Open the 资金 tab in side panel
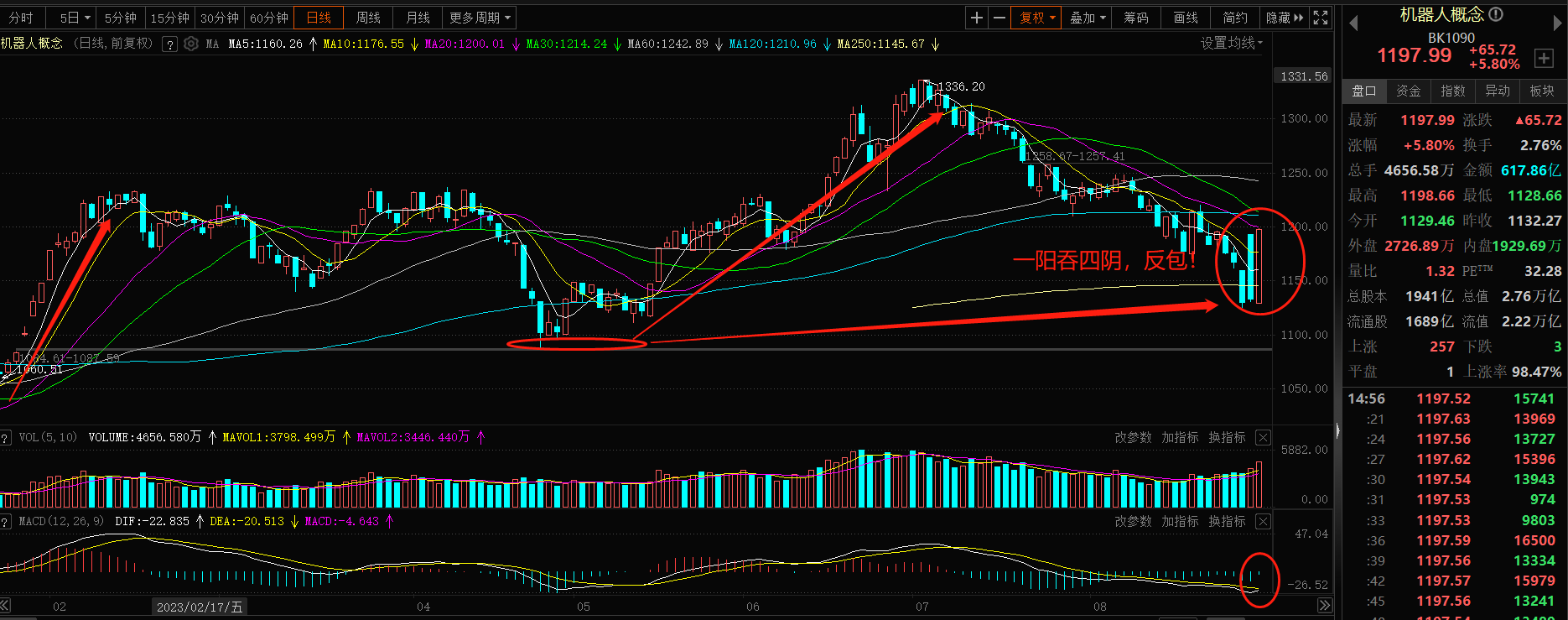 click(1409, 91)
